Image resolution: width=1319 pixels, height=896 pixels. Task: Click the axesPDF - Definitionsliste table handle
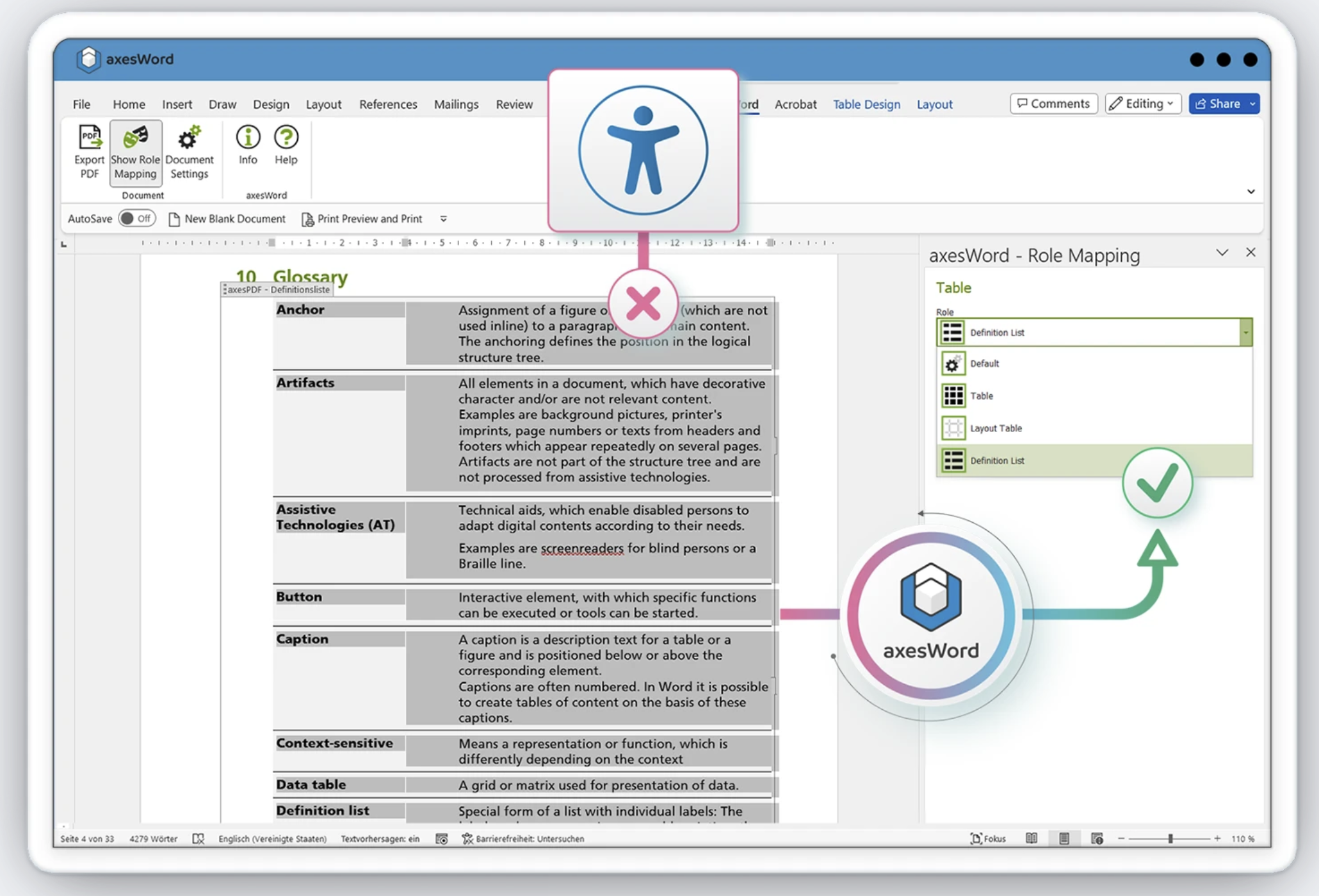coord(277,290)
